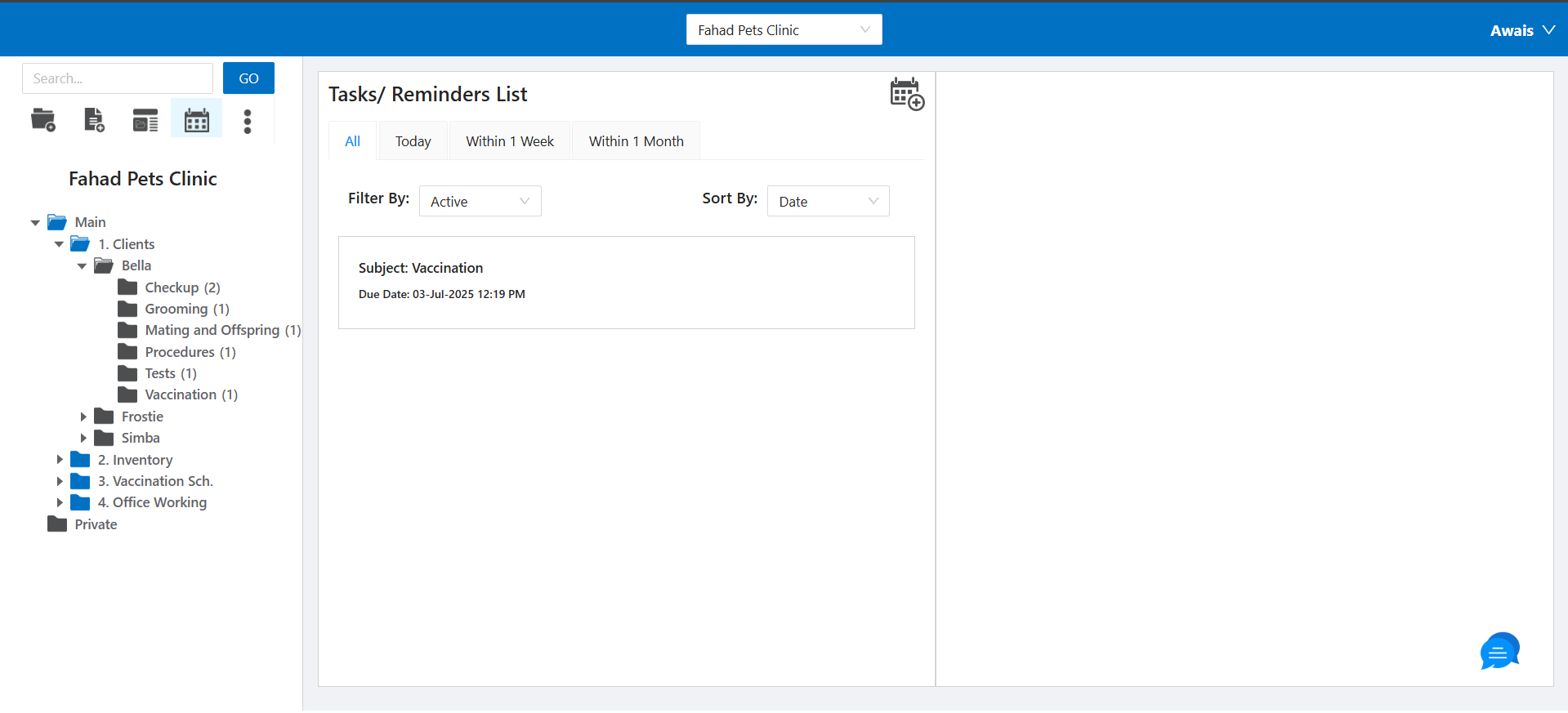Click the Vaccination folder icon under Bella

point(127,394)
